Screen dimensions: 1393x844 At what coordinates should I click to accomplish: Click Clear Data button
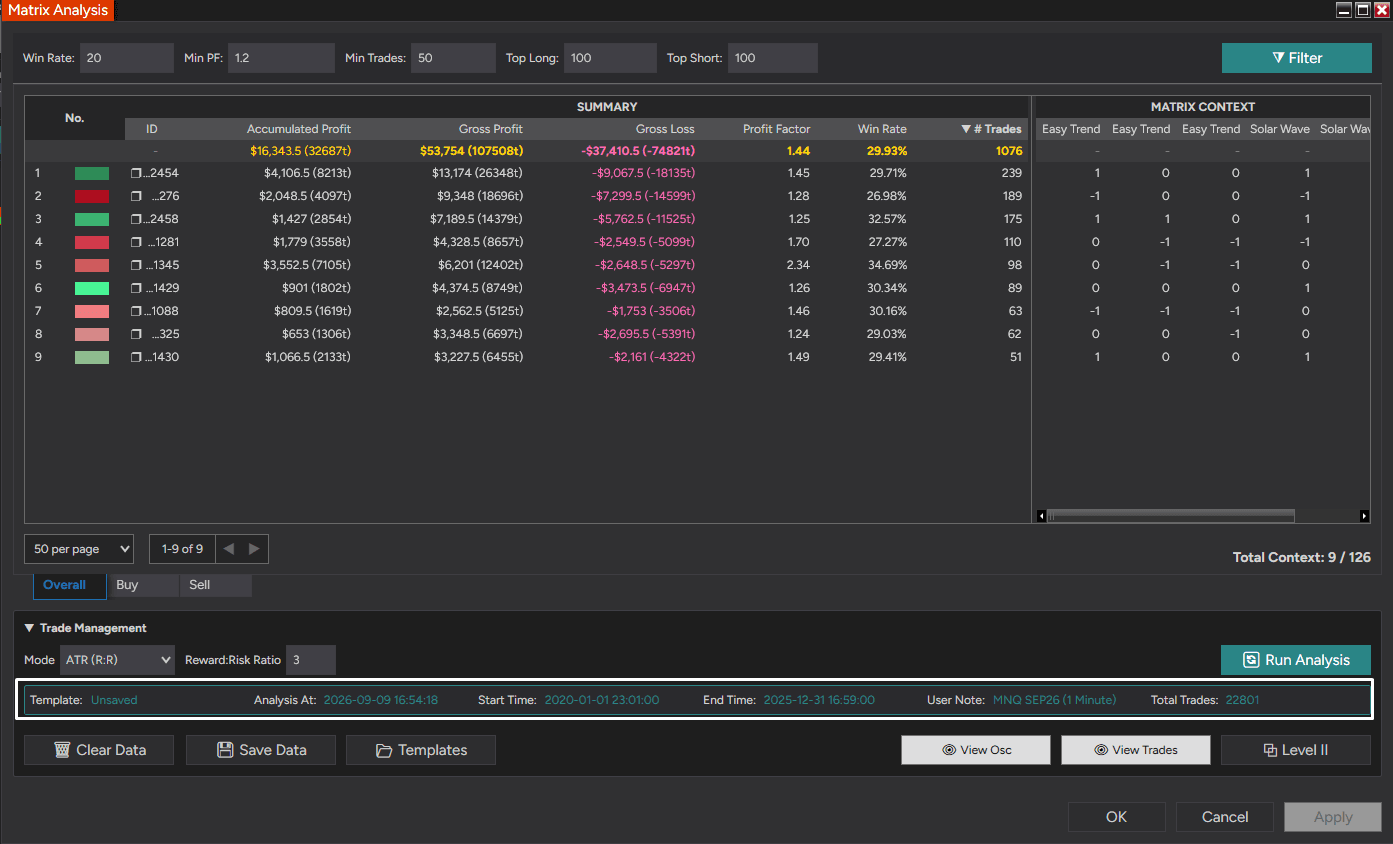(x=99, y=750)
